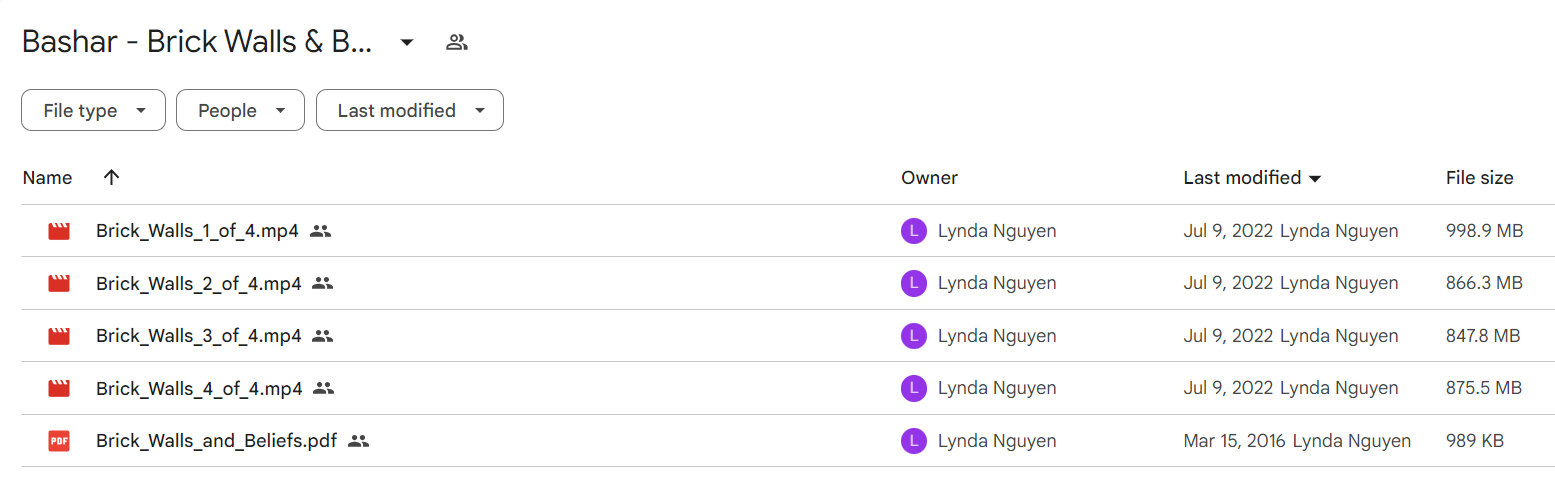Open the Last modified filter dropdown
This screenshot has height=501, width=1555.
410,110
